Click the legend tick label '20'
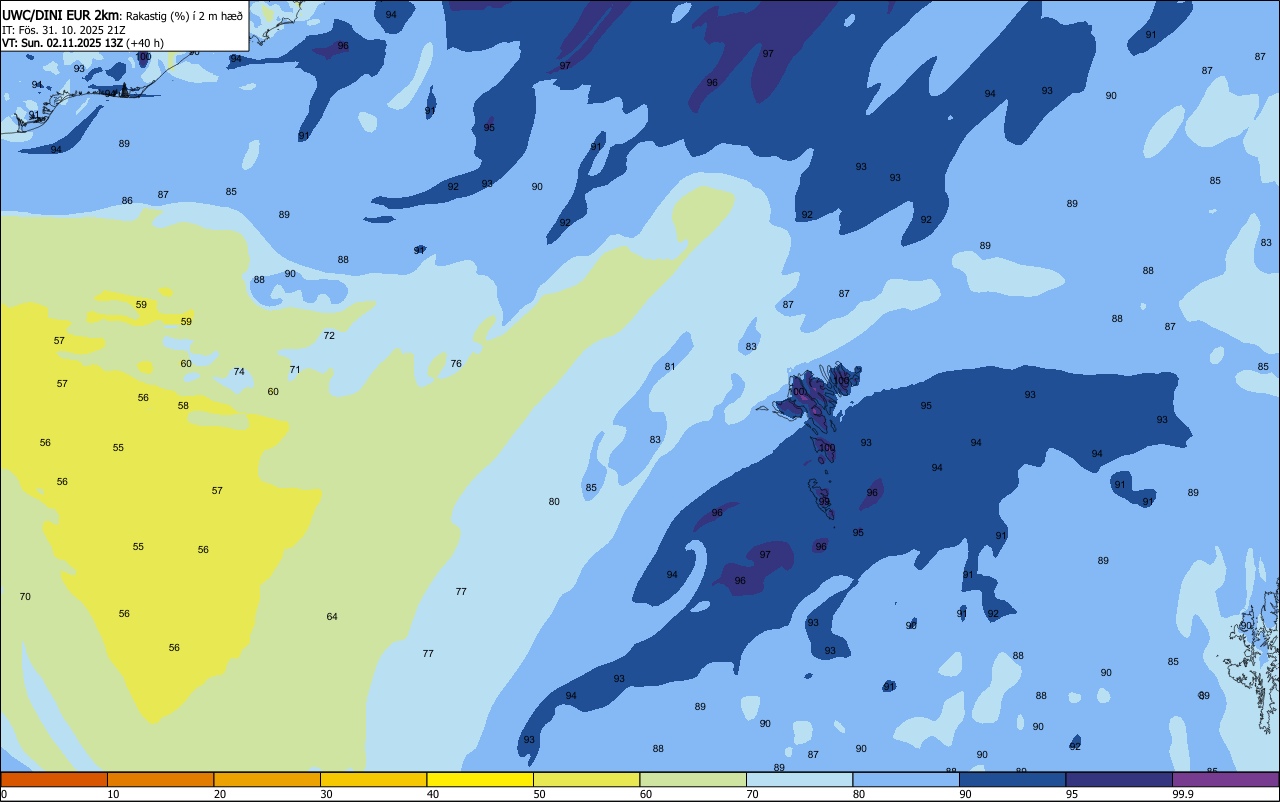Image resolution: width=1280 pixels, height=802 pixels. (x=220, y=794)
